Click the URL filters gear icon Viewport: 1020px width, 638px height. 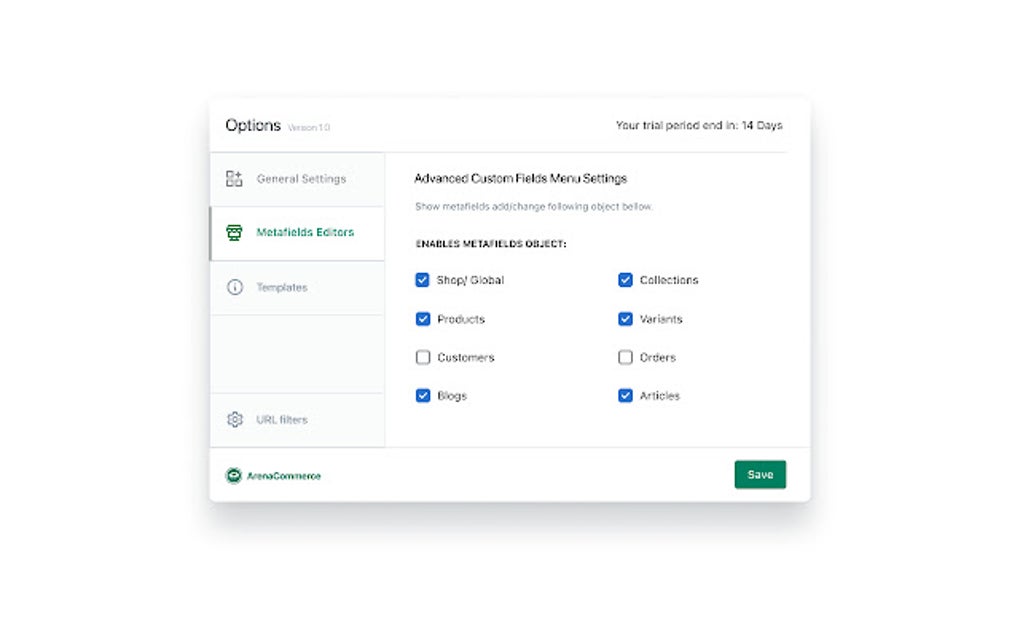click(x=234, y=420)
